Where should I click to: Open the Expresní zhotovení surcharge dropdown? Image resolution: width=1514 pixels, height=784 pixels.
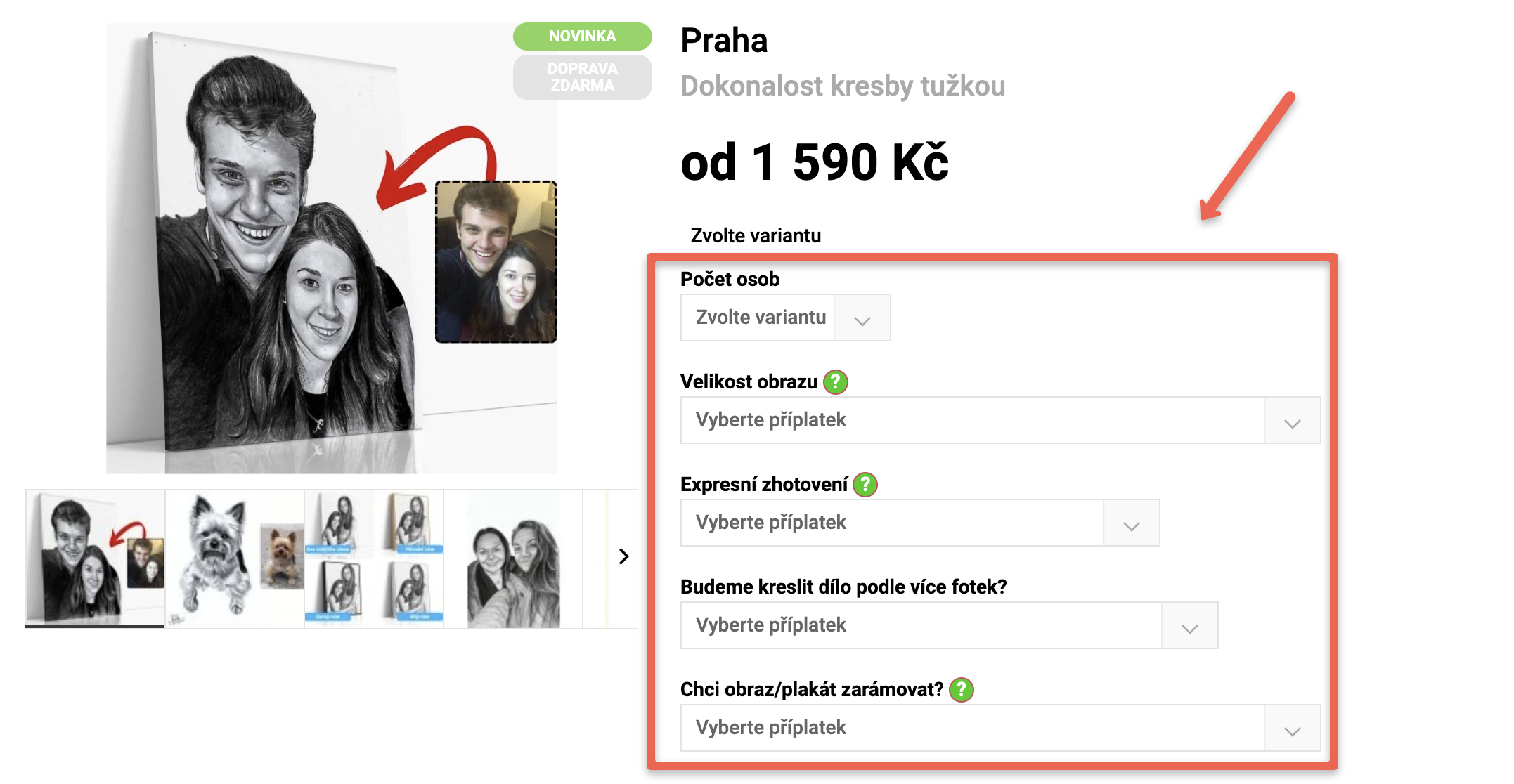tap(920, 523)
